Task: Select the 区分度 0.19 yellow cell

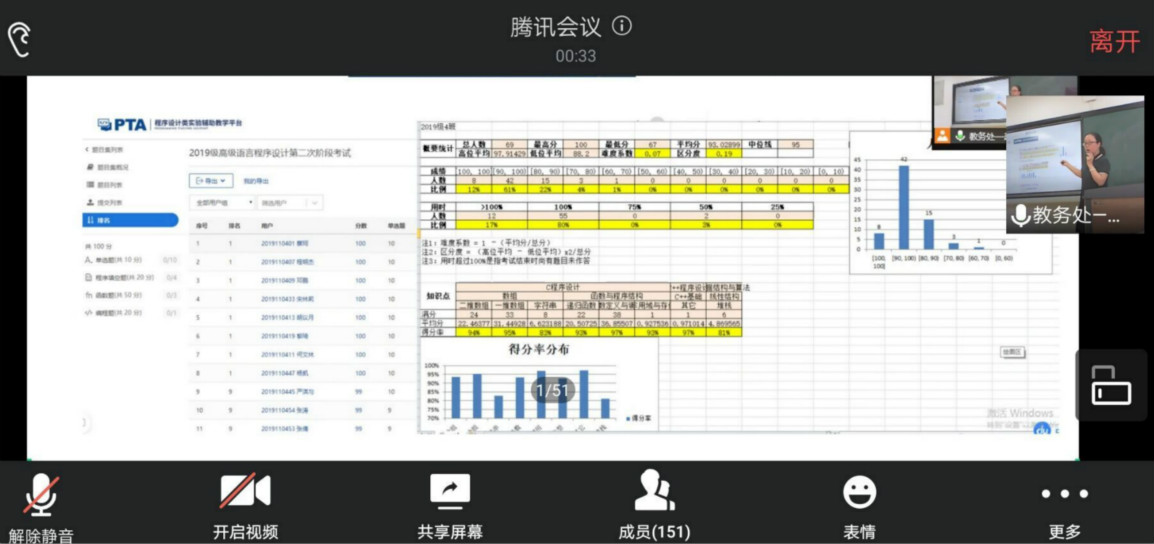Action: tap(723, 154)
